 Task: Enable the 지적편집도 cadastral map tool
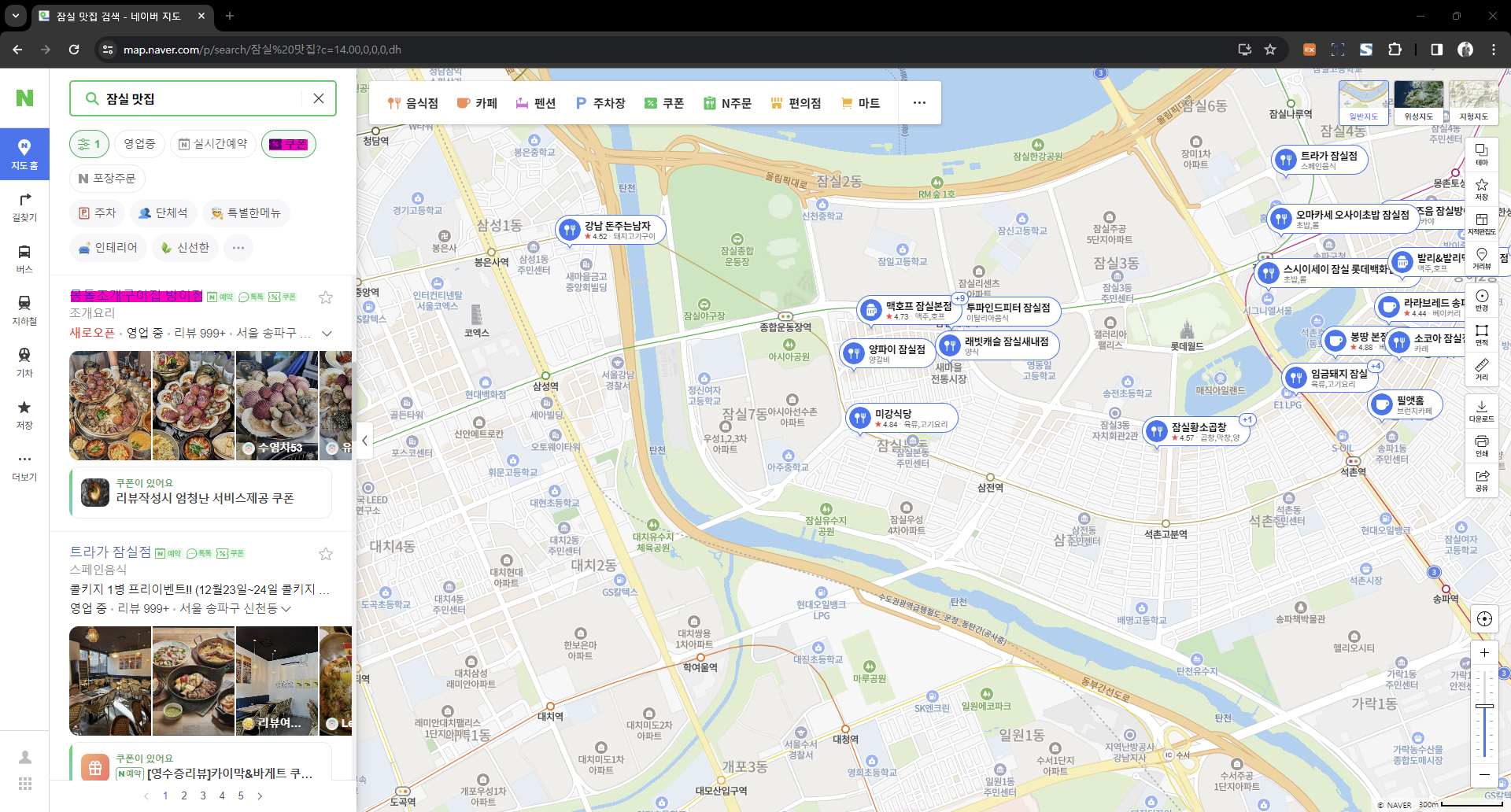(x=1482, y=223)
